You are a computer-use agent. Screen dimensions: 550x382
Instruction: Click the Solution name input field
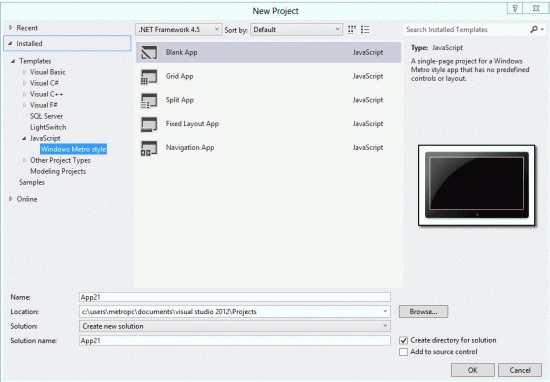(x=235, y=341)
